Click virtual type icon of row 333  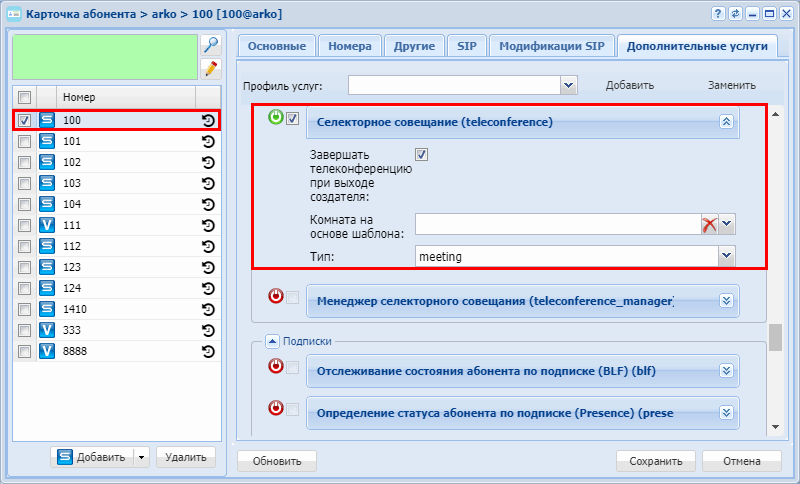(47, 330)
